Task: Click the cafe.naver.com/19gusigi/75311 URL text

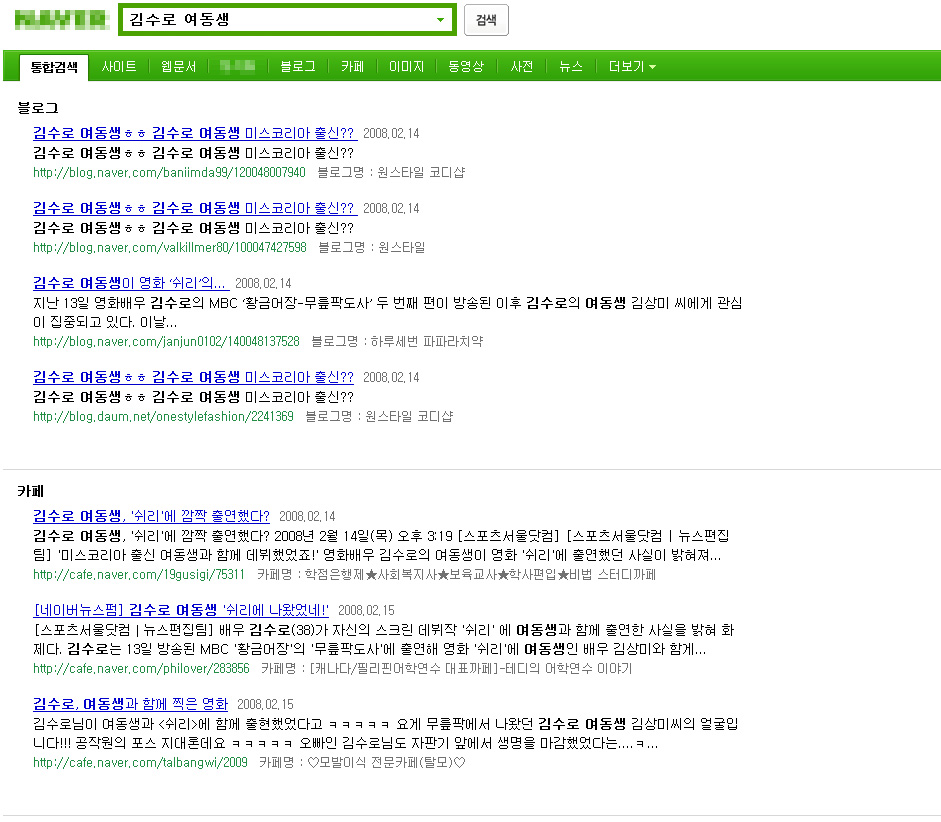Action: [x=139, y=575]
